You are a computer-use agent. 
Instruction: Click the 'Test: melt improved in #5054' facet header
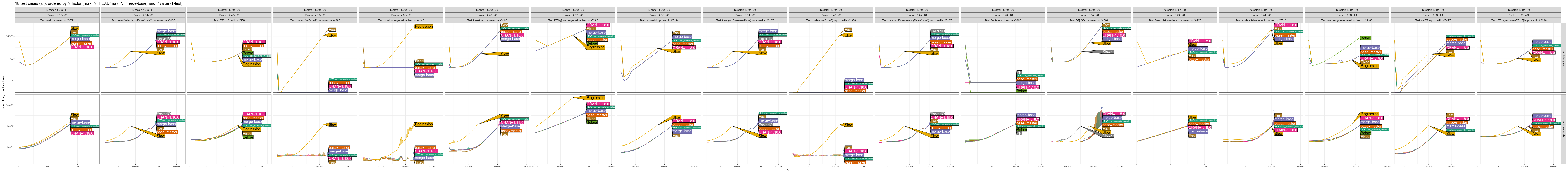coord(58,20)
